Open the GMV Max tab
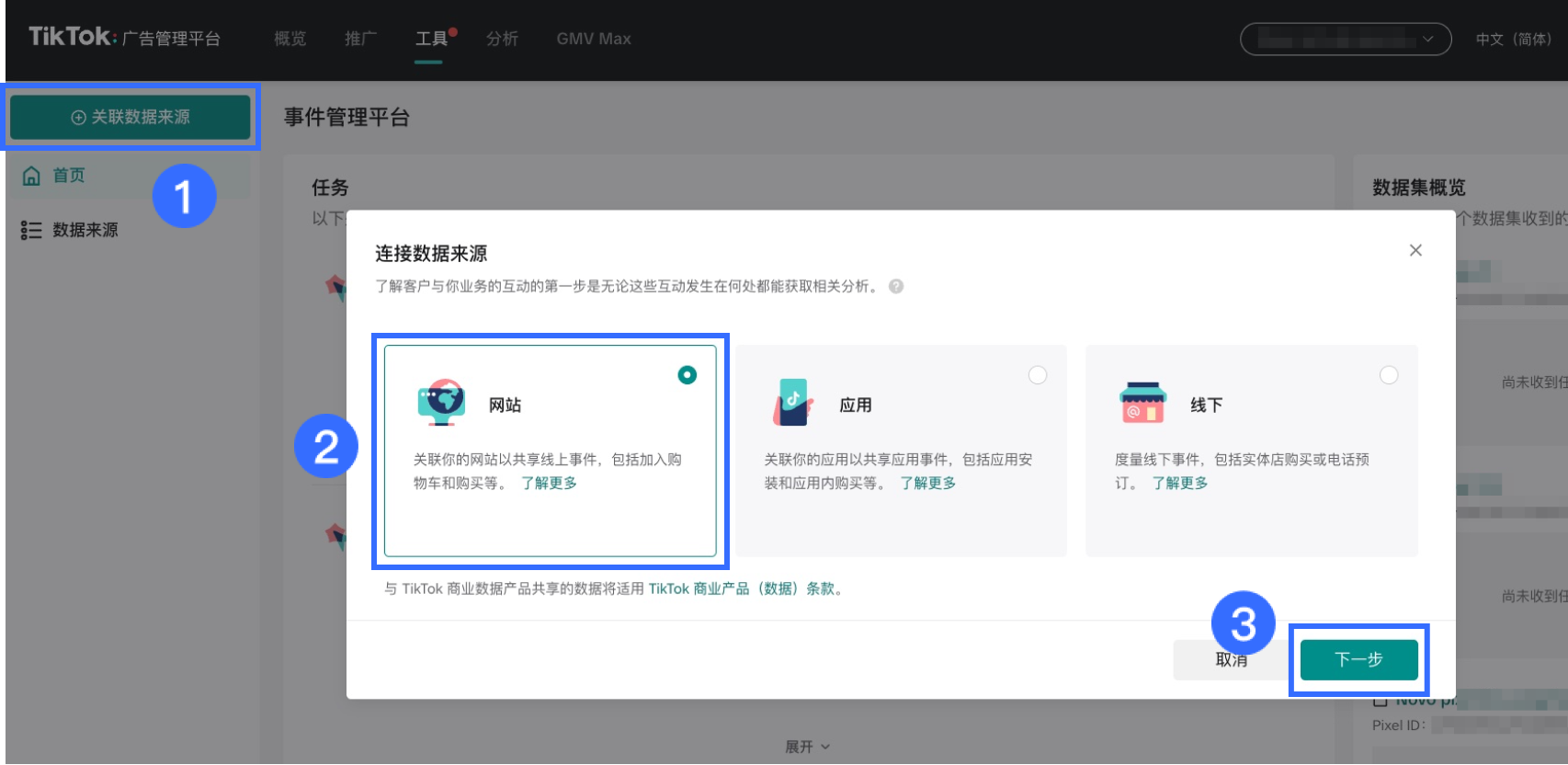Viewport: 1568px width, 765px height. pos(594,39)
